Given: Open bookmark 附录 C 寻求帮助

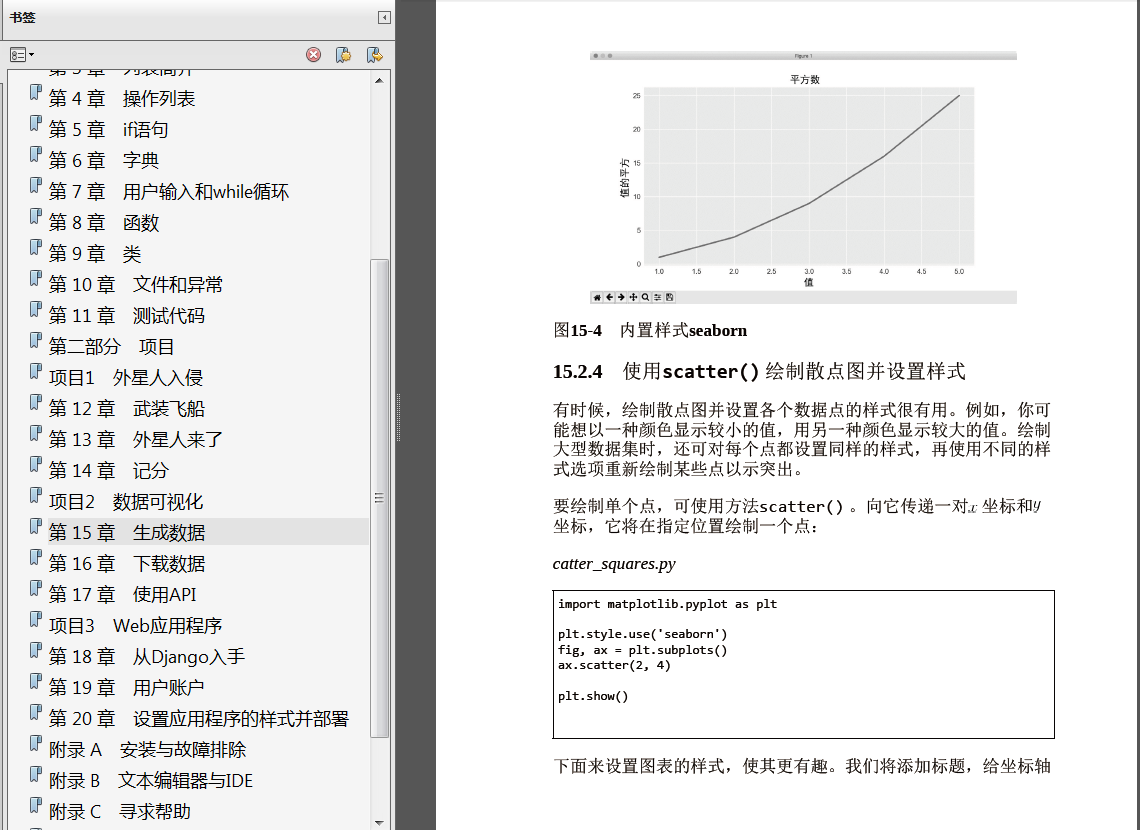Looking at the screenshot, I should pyautogui.click(x=119, y=811).
